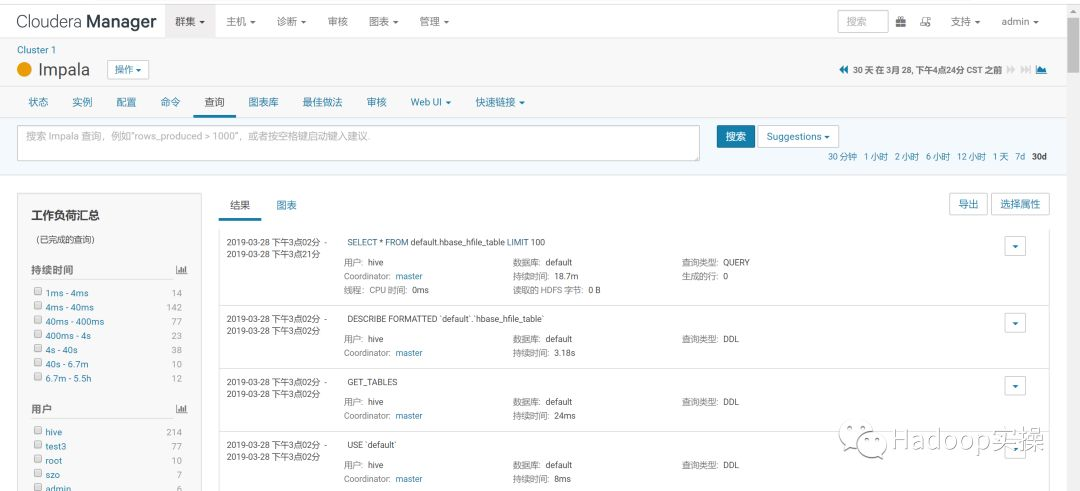Focus the Impala query search text area

[358, 143]
